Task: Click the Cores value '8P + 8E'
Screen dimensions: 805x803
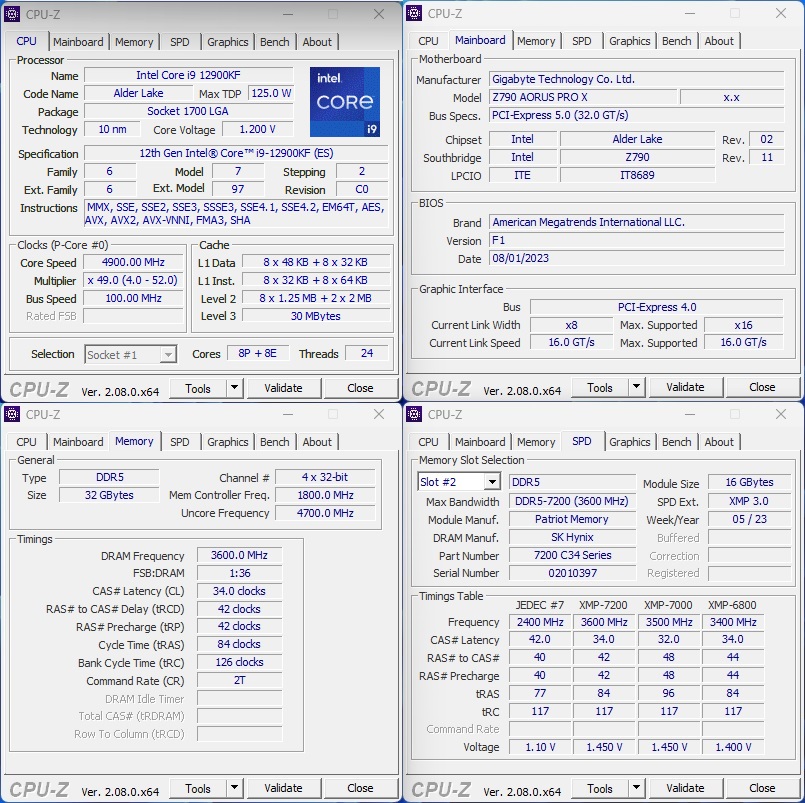Action: [258, 353]
